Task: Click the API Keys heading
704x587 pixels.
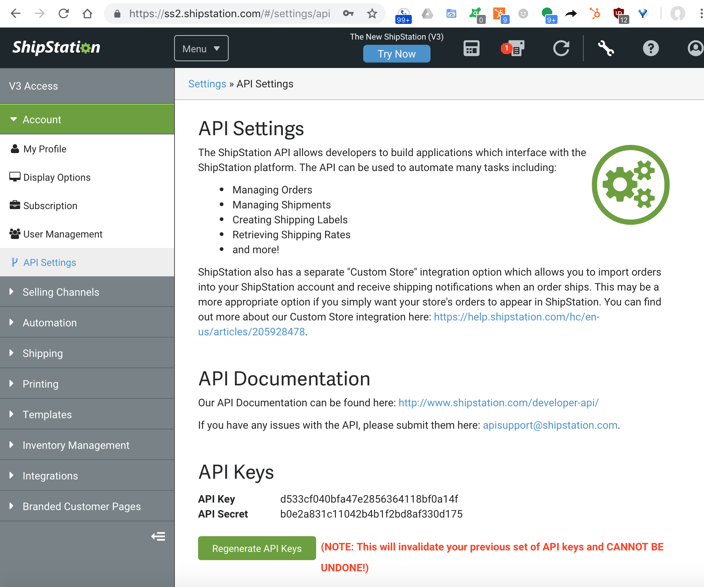Action: point(236,472)
